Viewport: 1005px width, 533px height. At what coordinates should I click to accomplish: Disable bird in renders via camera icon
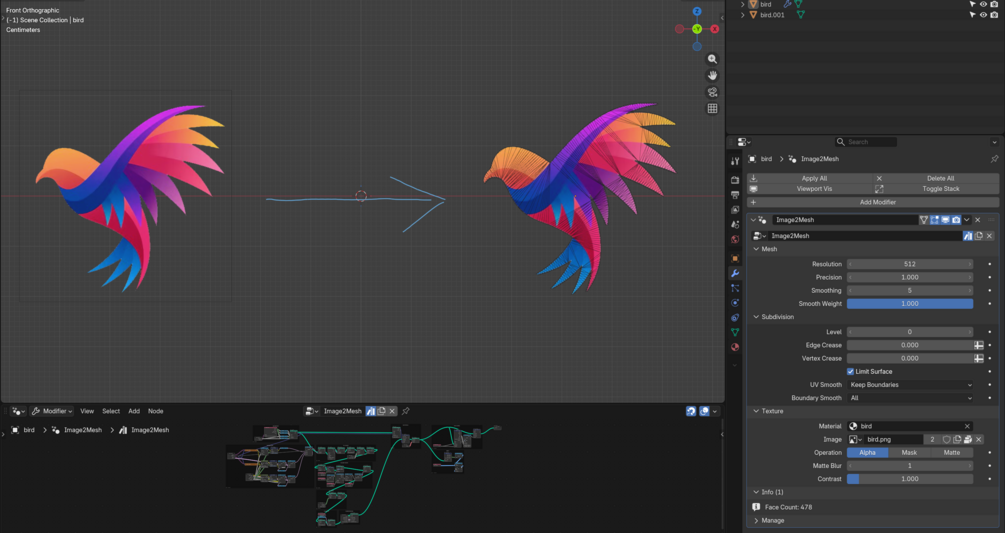pyautogui.click(x=994, y=4)
